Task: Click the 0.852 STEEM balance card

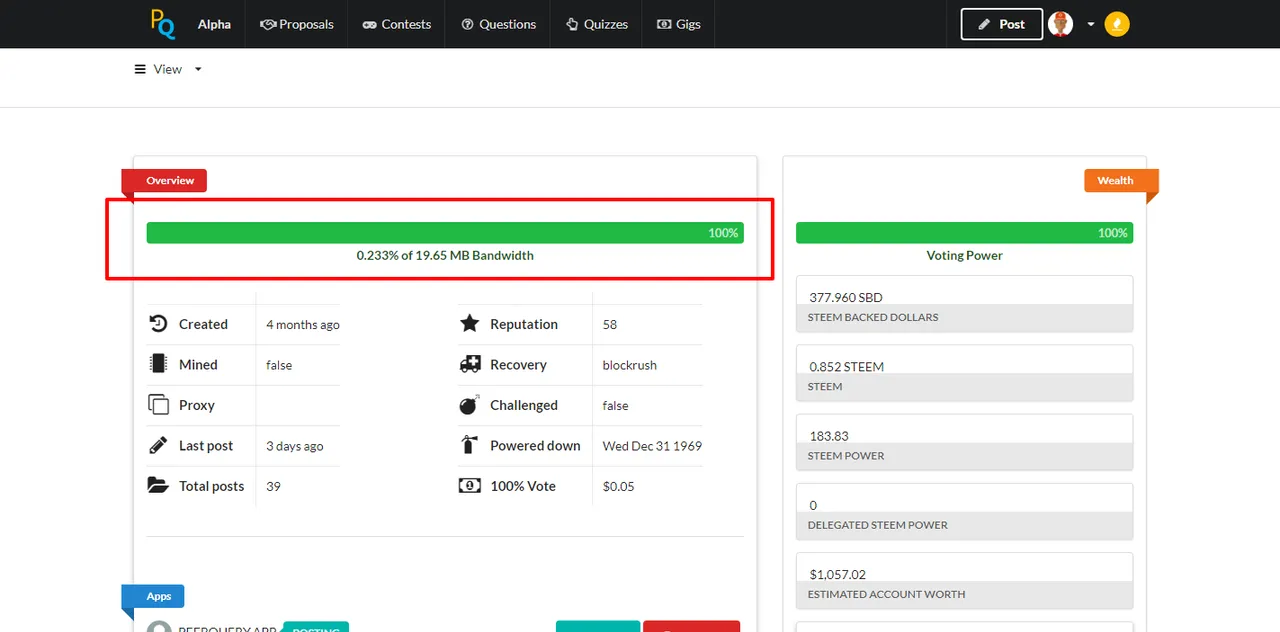Action: click(x=964, y=373)
